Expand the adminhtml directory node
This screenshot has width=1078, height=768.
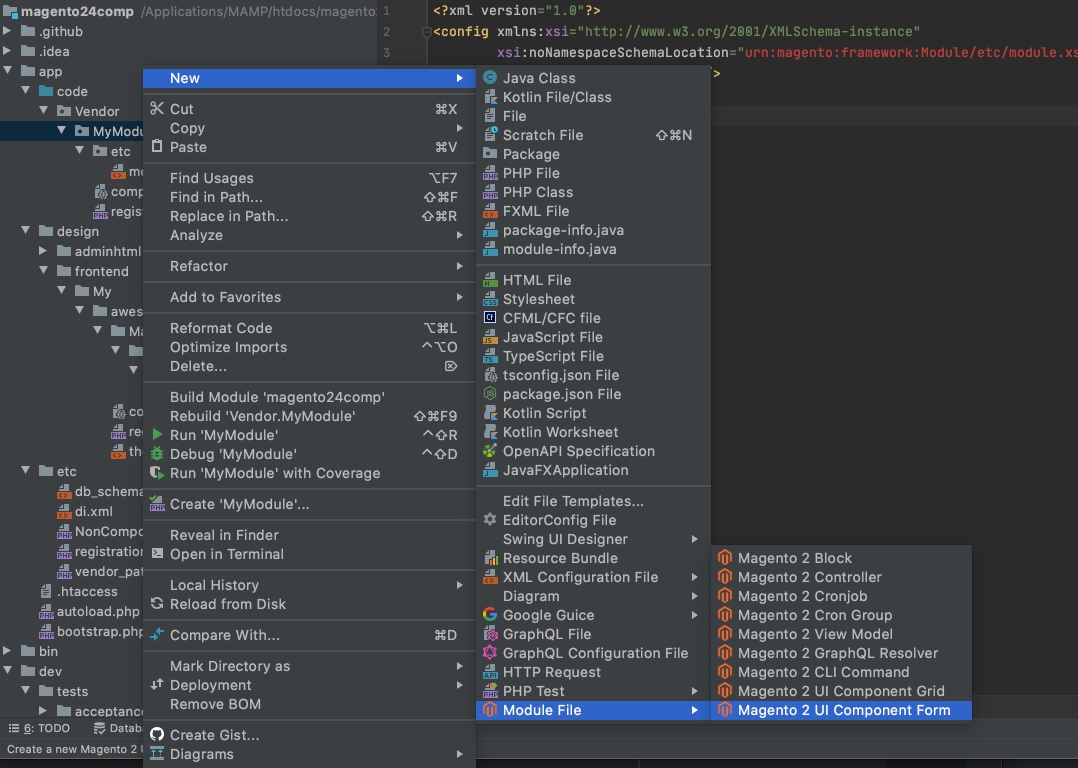44,251
